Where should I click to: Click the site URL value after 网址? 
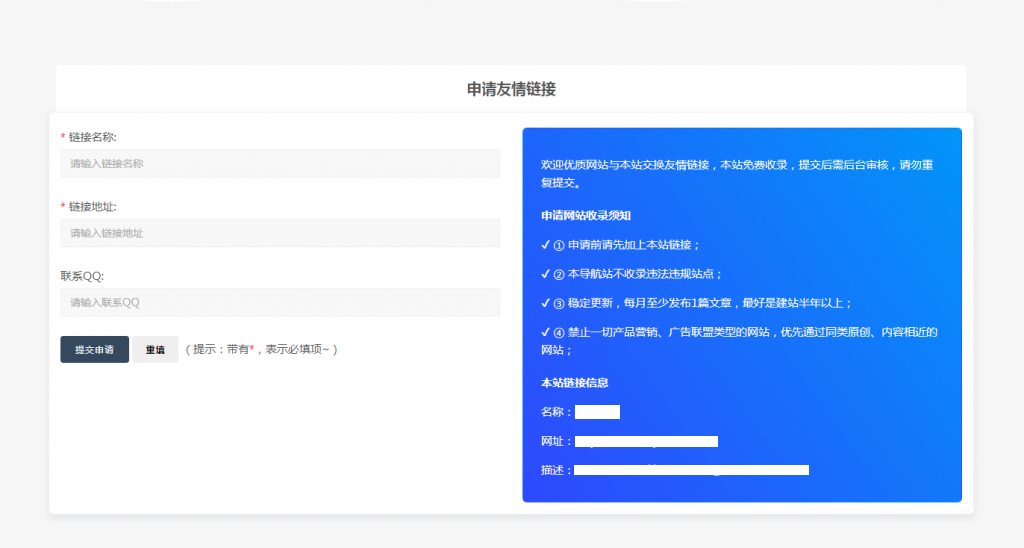646,441
